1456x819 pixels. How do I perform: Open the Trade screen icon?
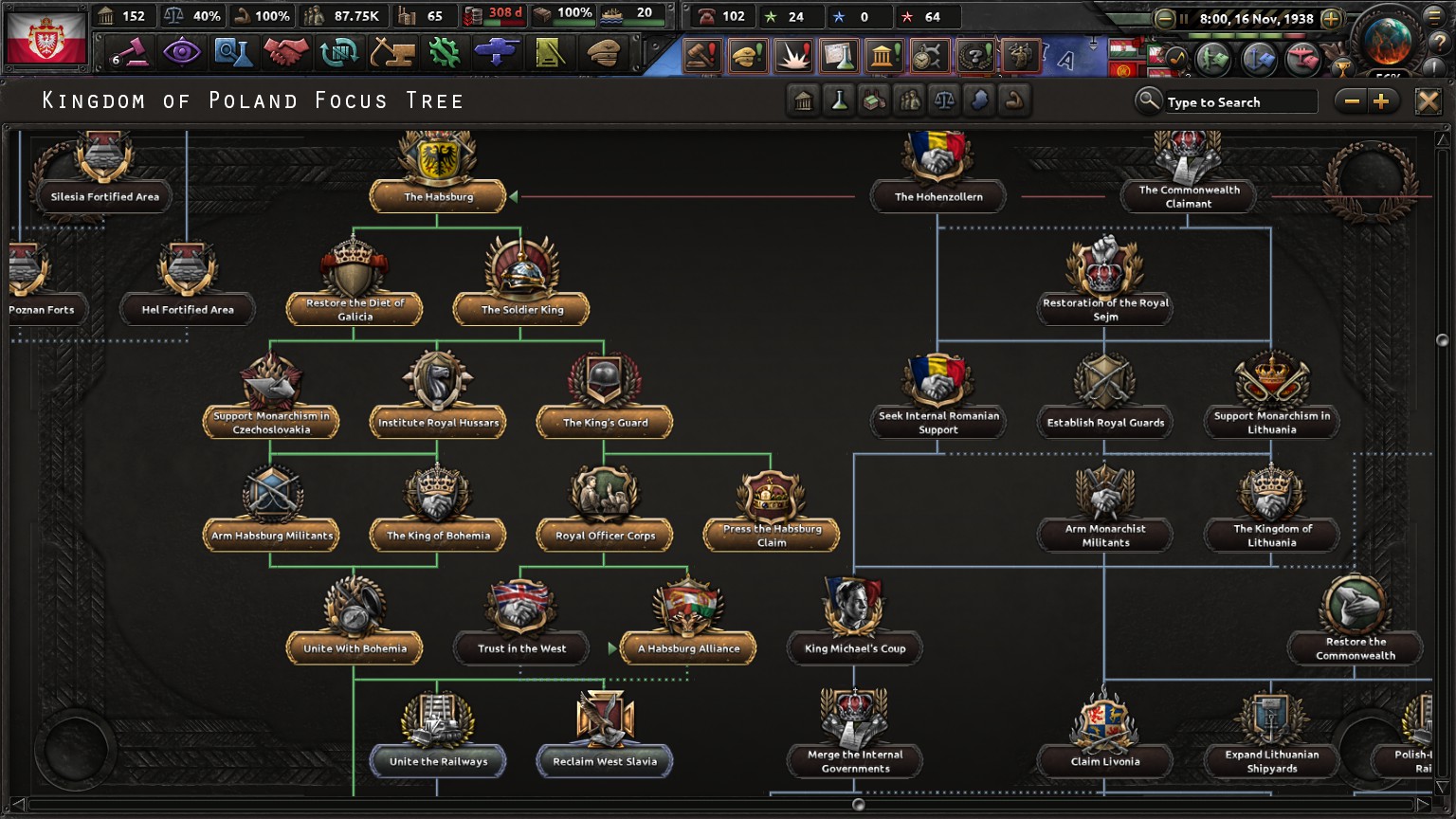pos(338,52)
